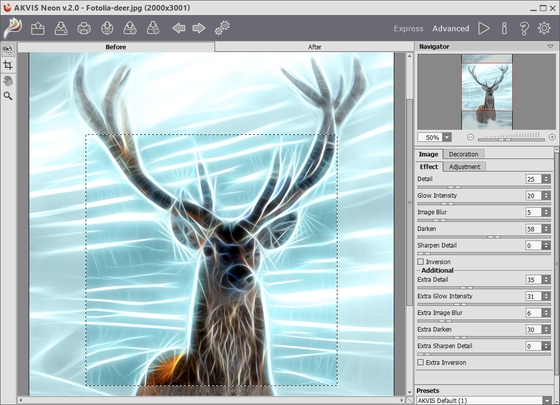Open Help with question mark icon

[524, 28]
